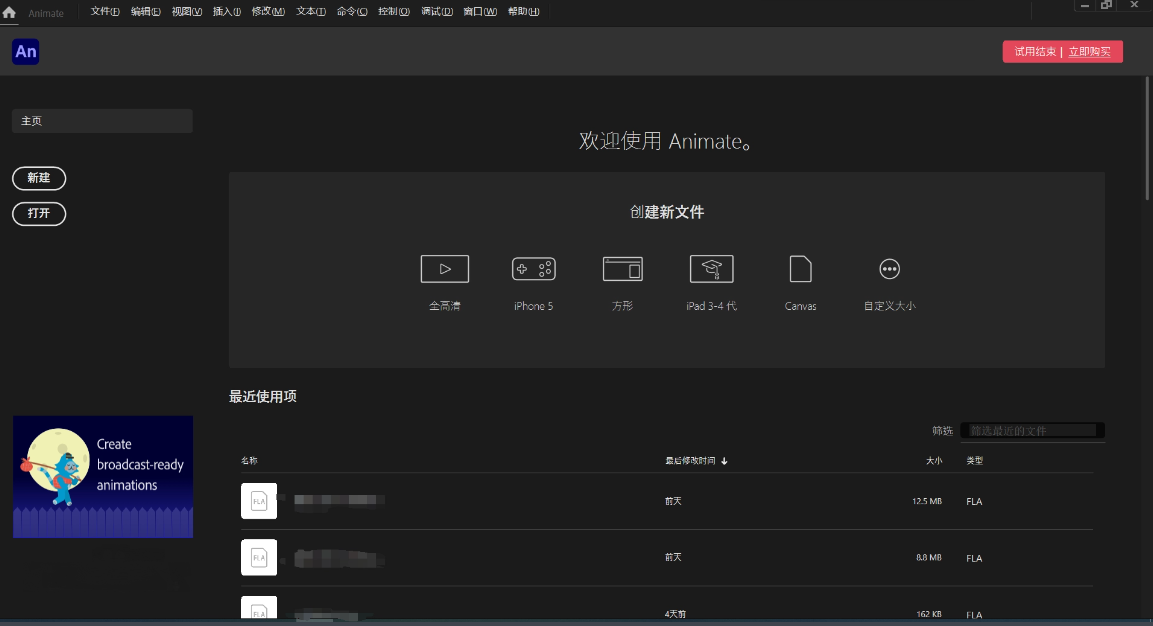The height and width of the screenshot is (626, 1153).
Task: Open the 162 KB FLA file icon
Action: (x=259, y=608)
